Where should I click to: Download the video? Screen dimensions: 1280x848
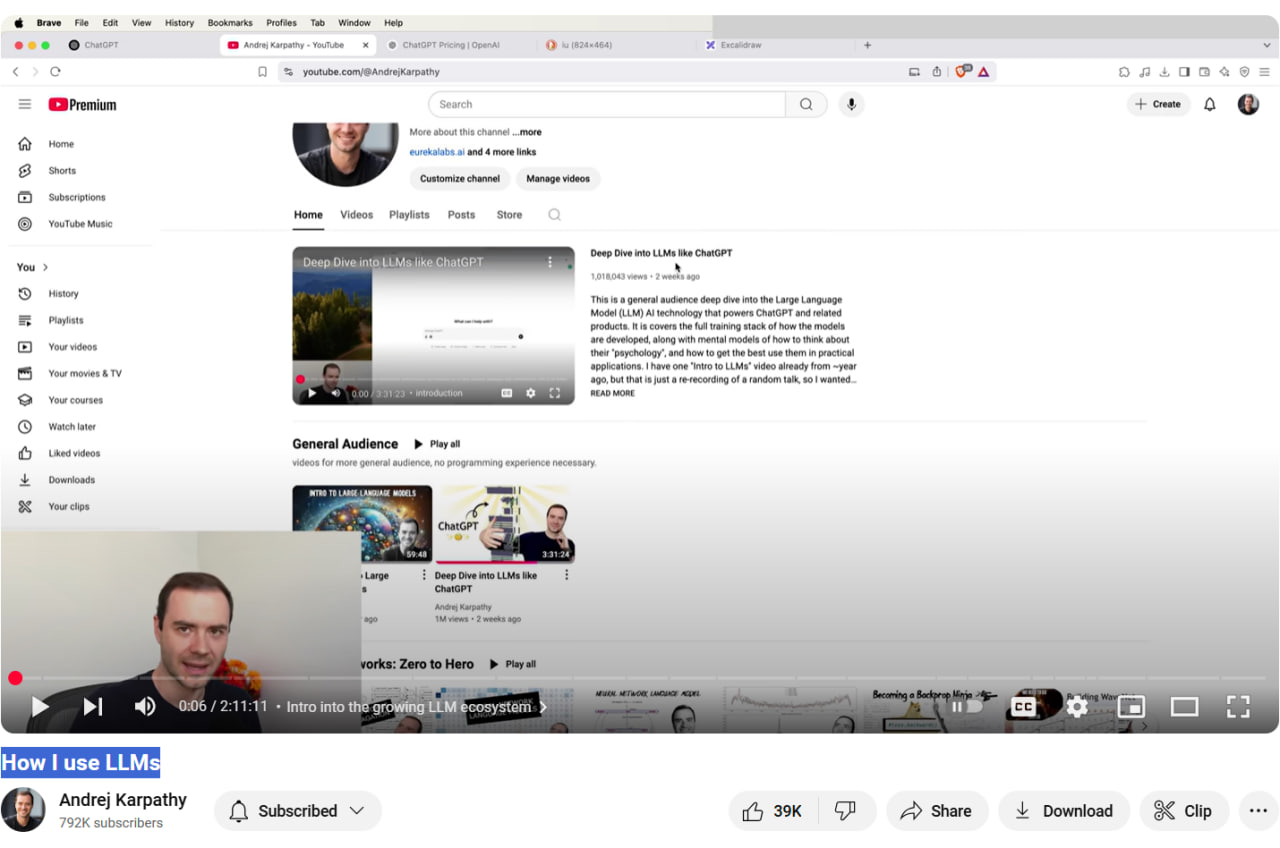click(x=1064, y=811)
